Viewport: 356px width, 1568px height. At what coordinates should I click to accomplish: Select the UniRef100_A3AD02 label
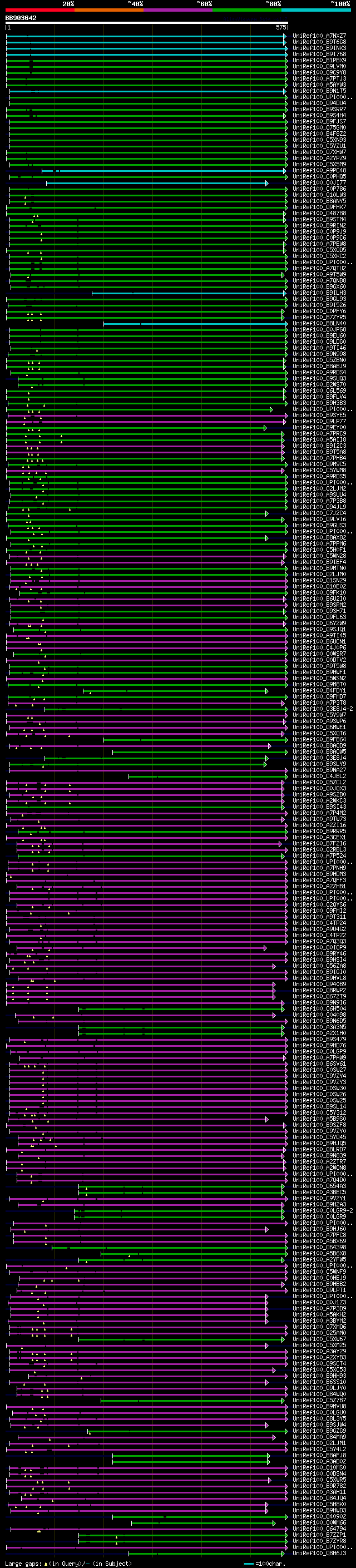[319, 1461]
